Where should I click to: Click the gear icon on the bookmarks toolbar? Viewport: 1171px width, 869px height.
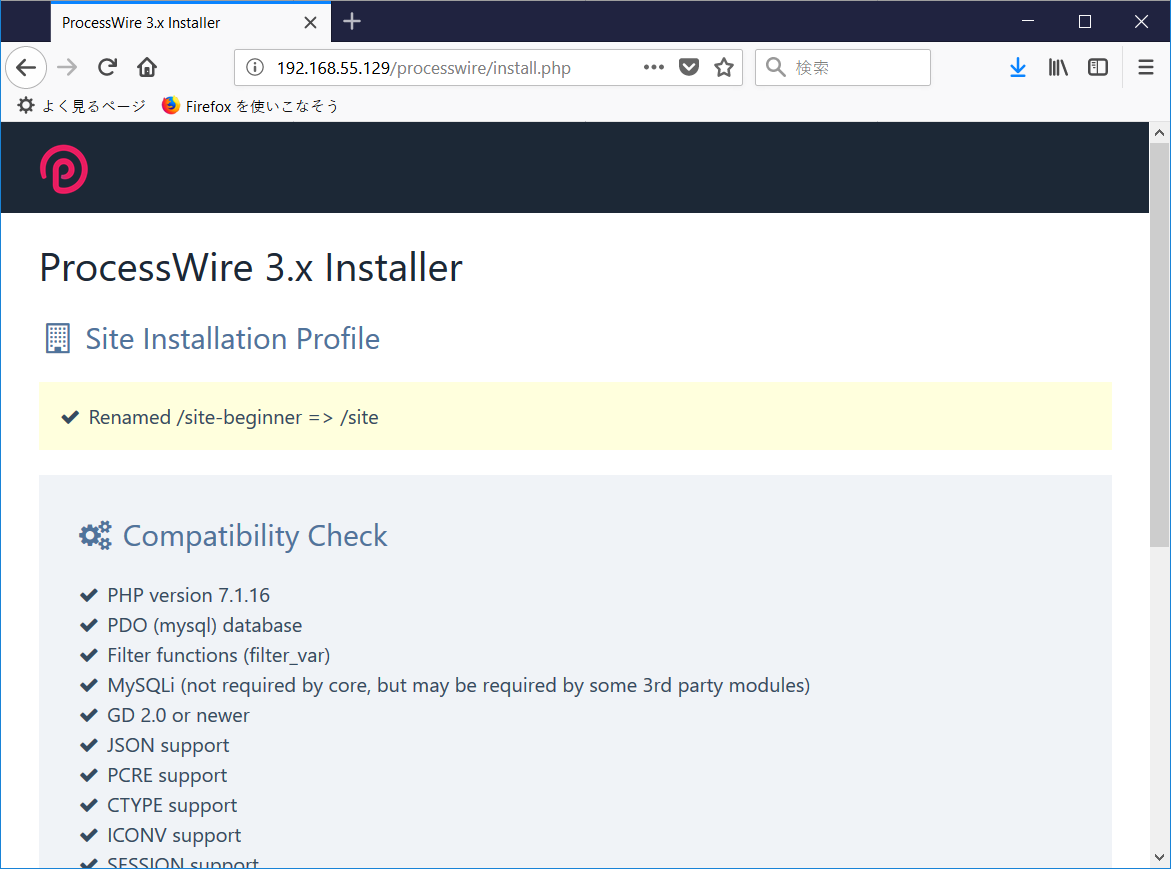(x=25, y=105)
